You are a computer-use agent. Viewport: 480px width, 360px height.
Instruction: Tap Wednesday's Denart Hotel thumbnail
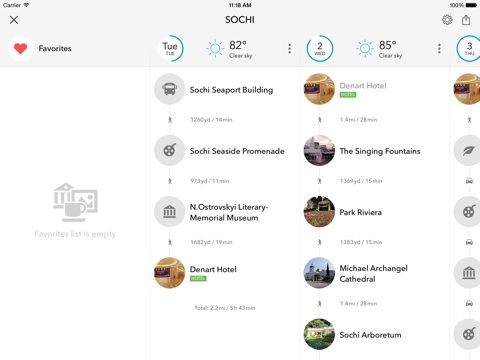click(319, 89)
